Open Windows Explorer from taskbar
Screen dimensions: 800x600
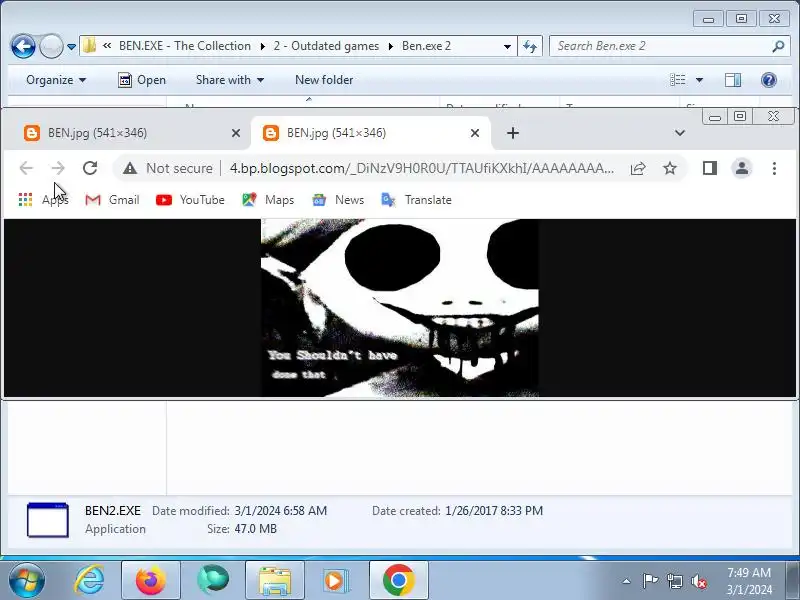[x=274, y=580]
